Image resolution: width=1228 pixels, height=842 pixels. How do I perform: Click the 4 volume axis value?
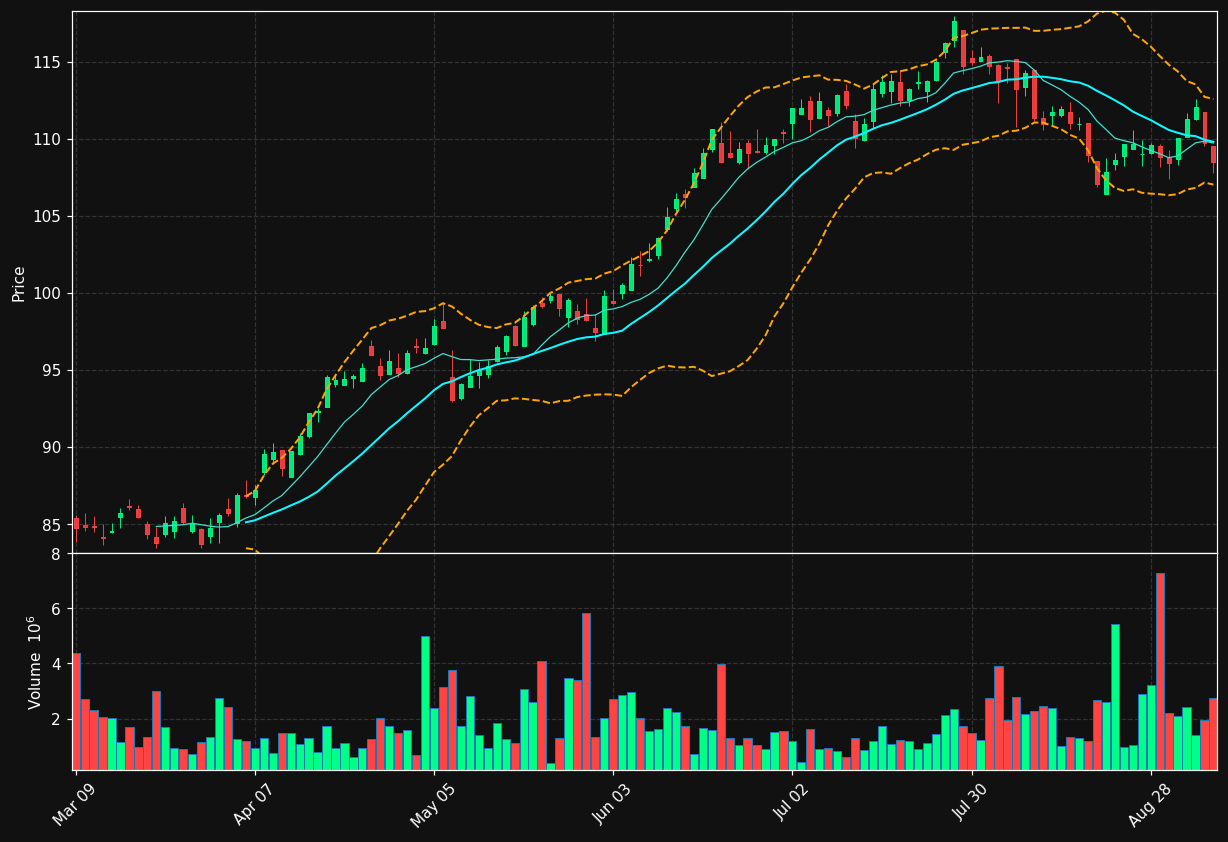pos(56,664)
